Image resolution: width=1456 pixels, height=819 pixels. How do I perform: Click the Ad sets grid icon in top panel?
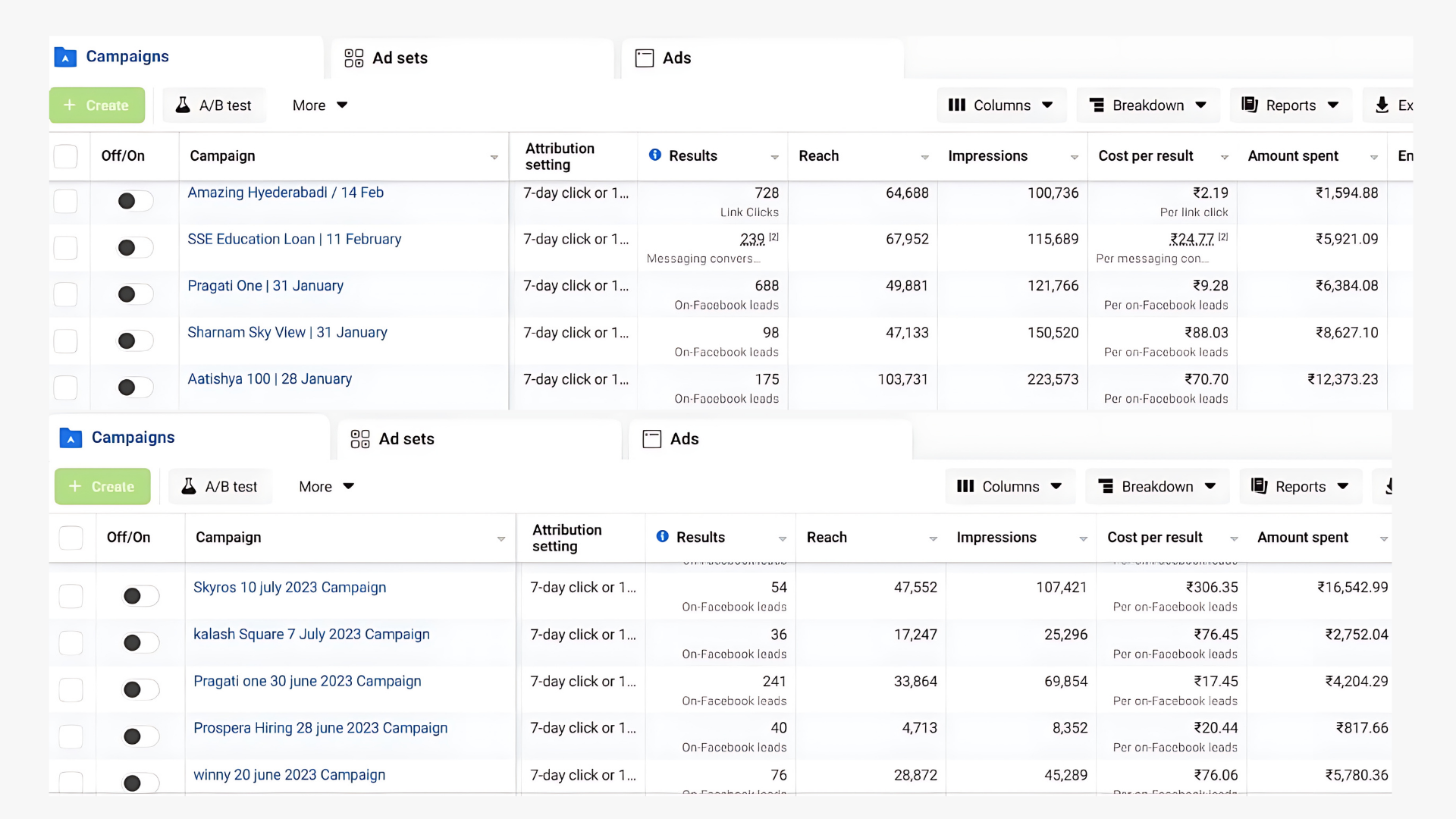(x=354, y=58)
